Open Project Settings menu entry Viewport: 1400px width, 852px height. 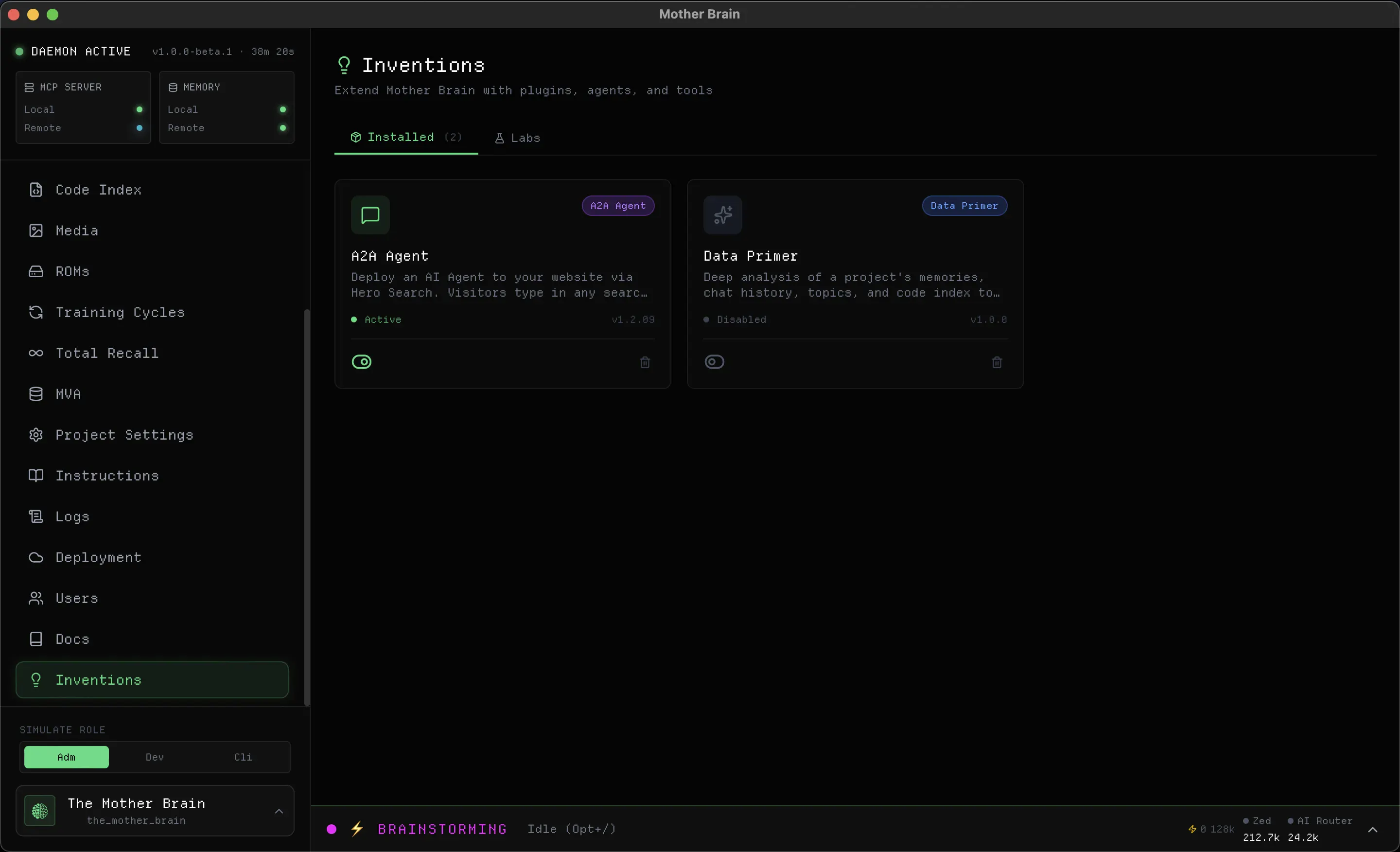pos(152,435)
